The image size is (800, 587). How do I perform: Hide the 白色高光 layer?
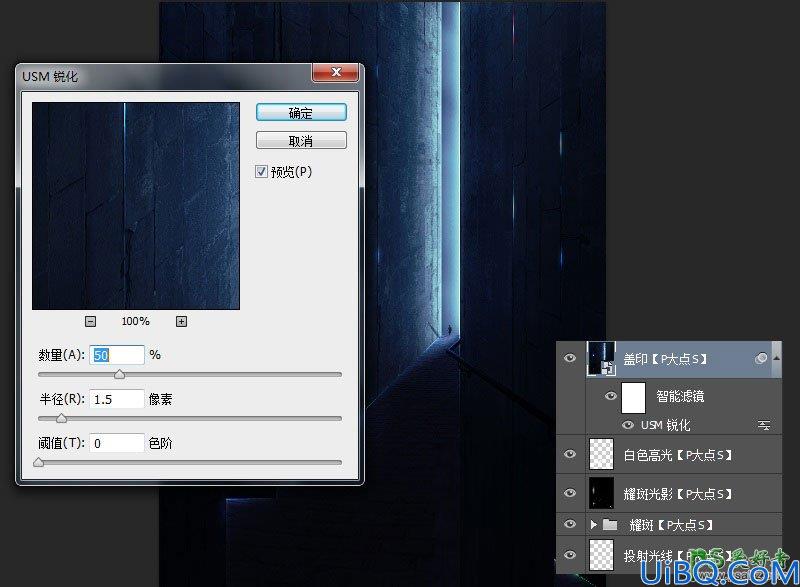570,454
